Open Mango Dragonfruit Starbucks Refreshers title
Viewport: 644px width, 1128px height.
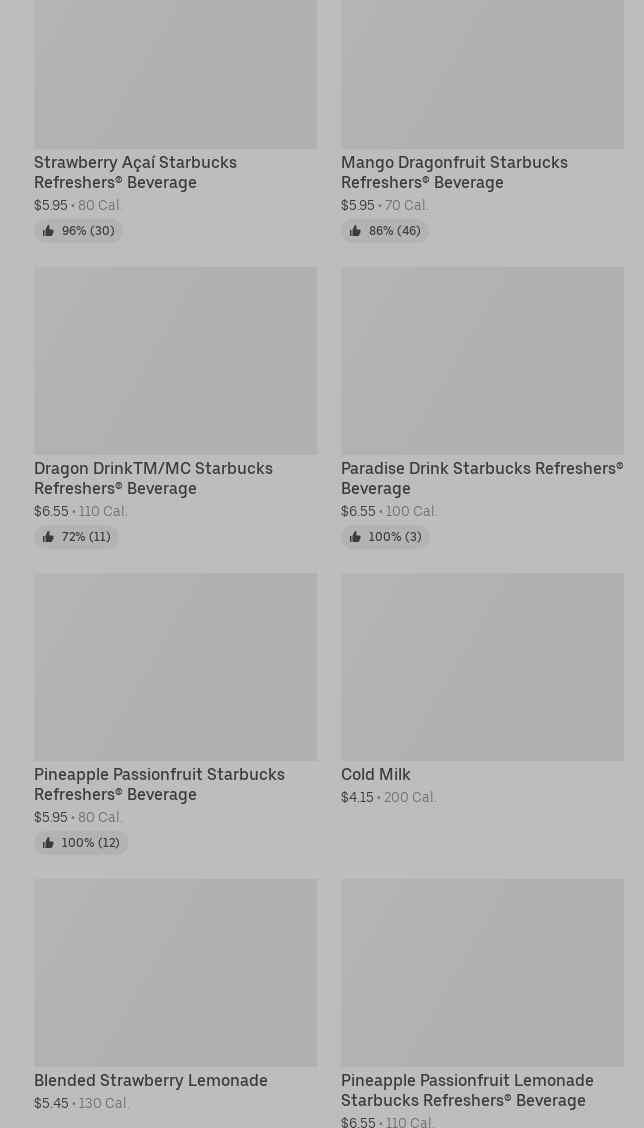[x=454, y=172]
